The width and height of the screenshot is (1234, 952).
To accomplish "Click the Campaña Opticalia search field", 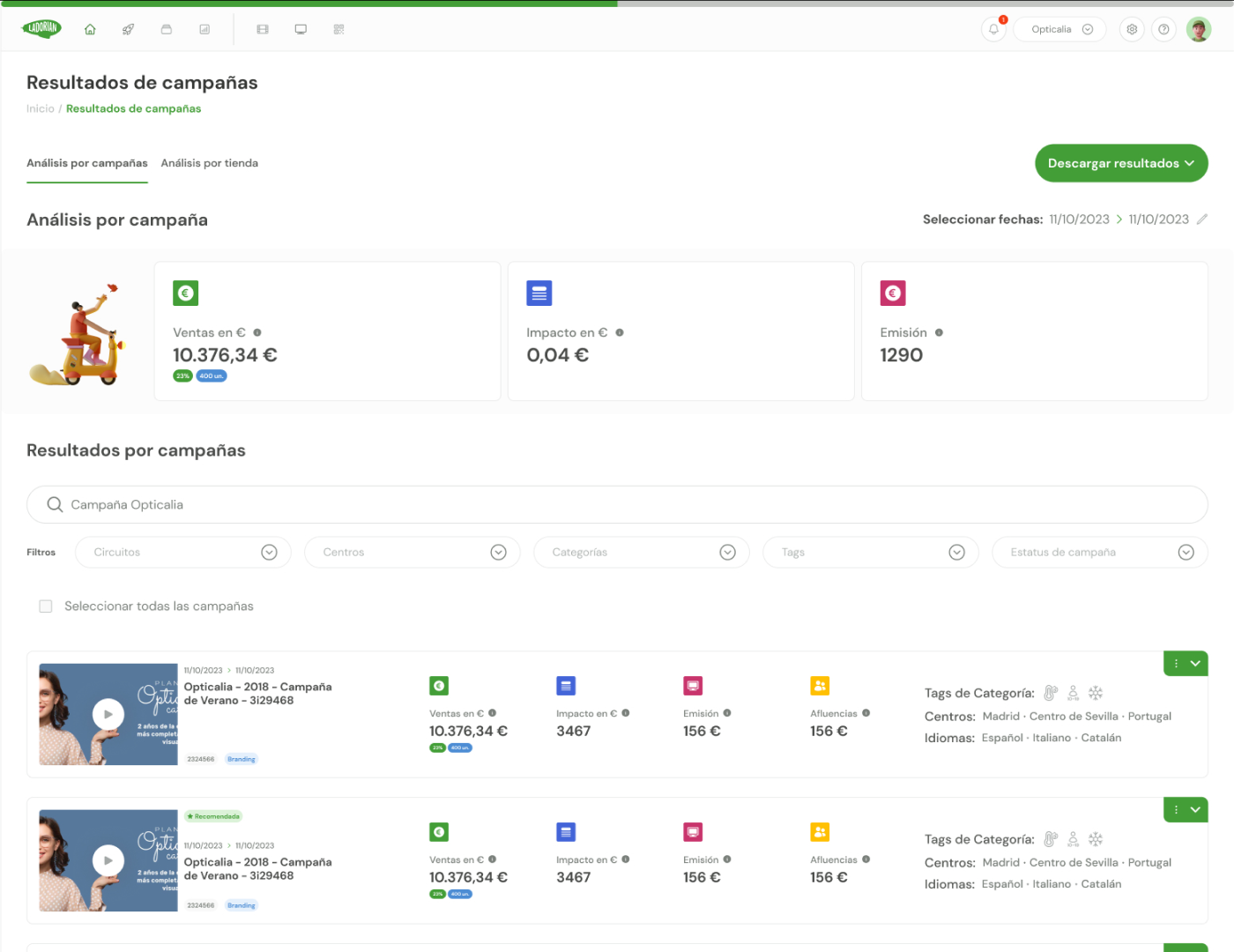I will pyautogui.click(x=617, y=505).
